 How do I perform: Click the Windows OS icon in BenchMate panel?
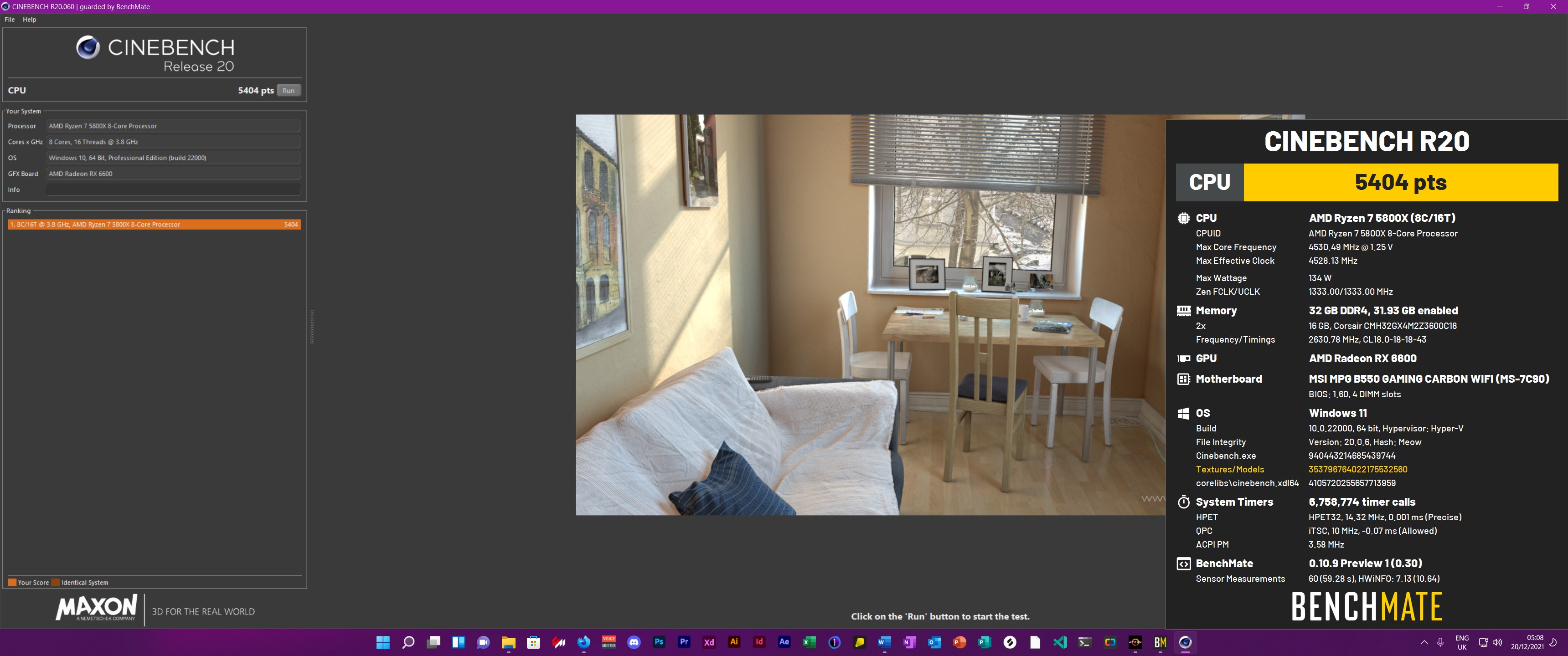(x=1183, y=413)
